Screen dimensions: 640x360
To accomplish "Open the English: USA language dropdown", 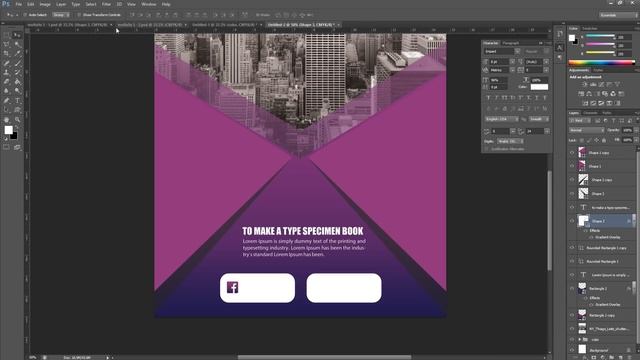I will [502, 119].
